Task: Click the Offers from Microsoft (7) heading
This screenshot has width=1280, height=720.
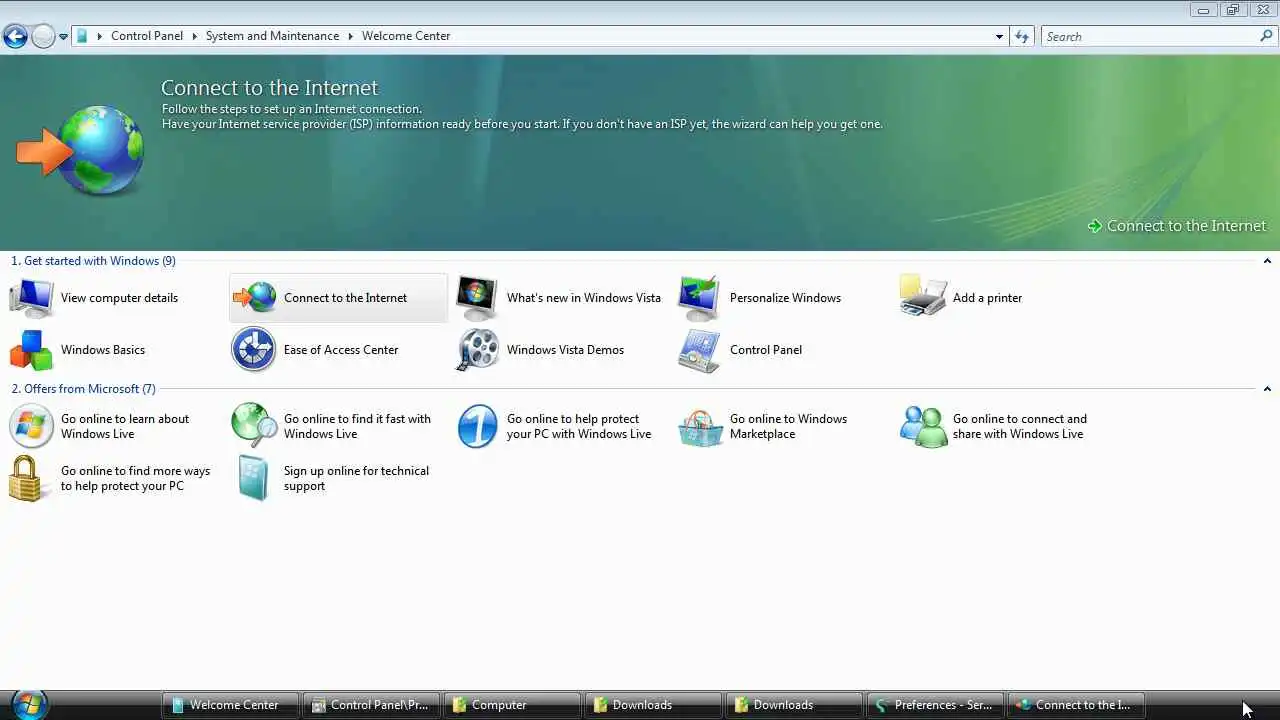Action: tap(83, 389)
